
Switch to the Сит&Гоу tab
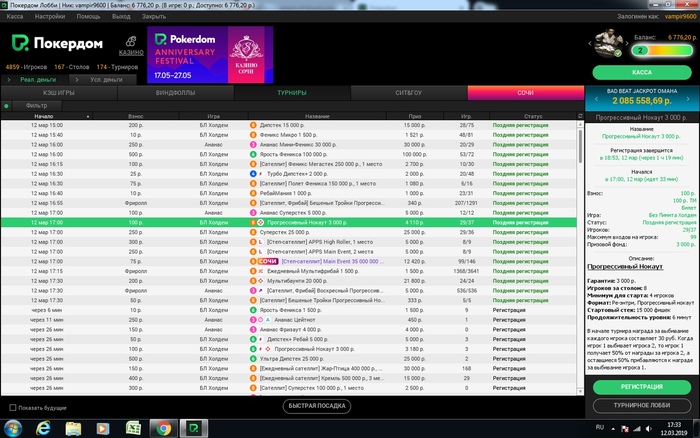tap(408, 93)
